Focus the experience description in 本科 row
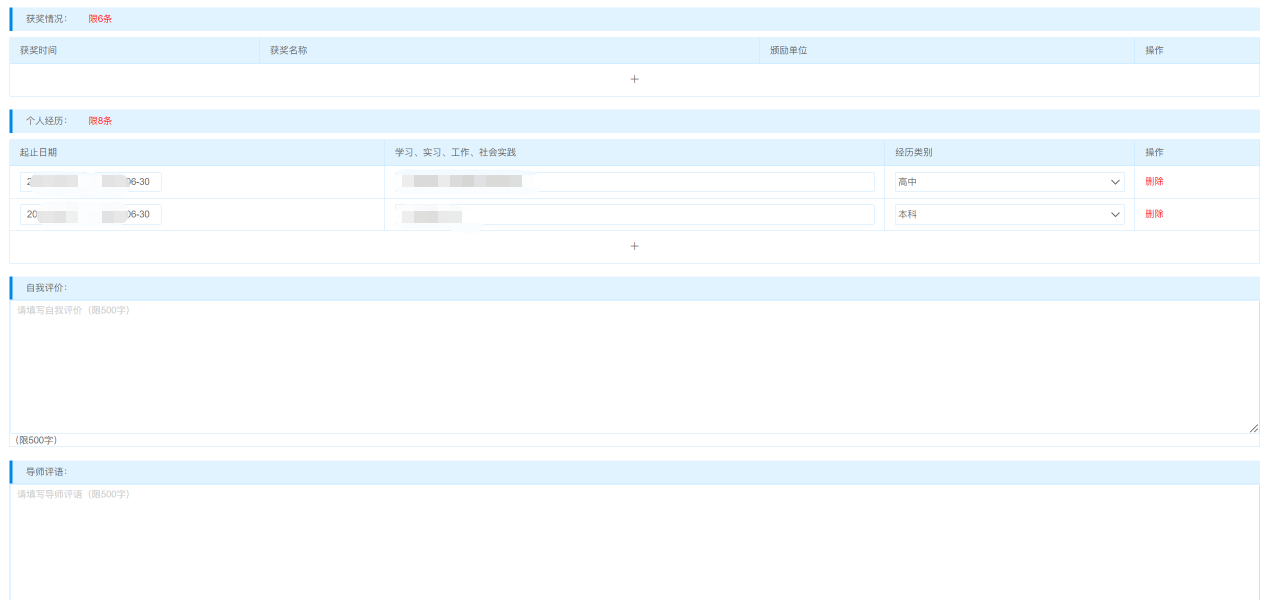Image resolution: width=1269 pixels, height=600 pixels. point(634,214)
